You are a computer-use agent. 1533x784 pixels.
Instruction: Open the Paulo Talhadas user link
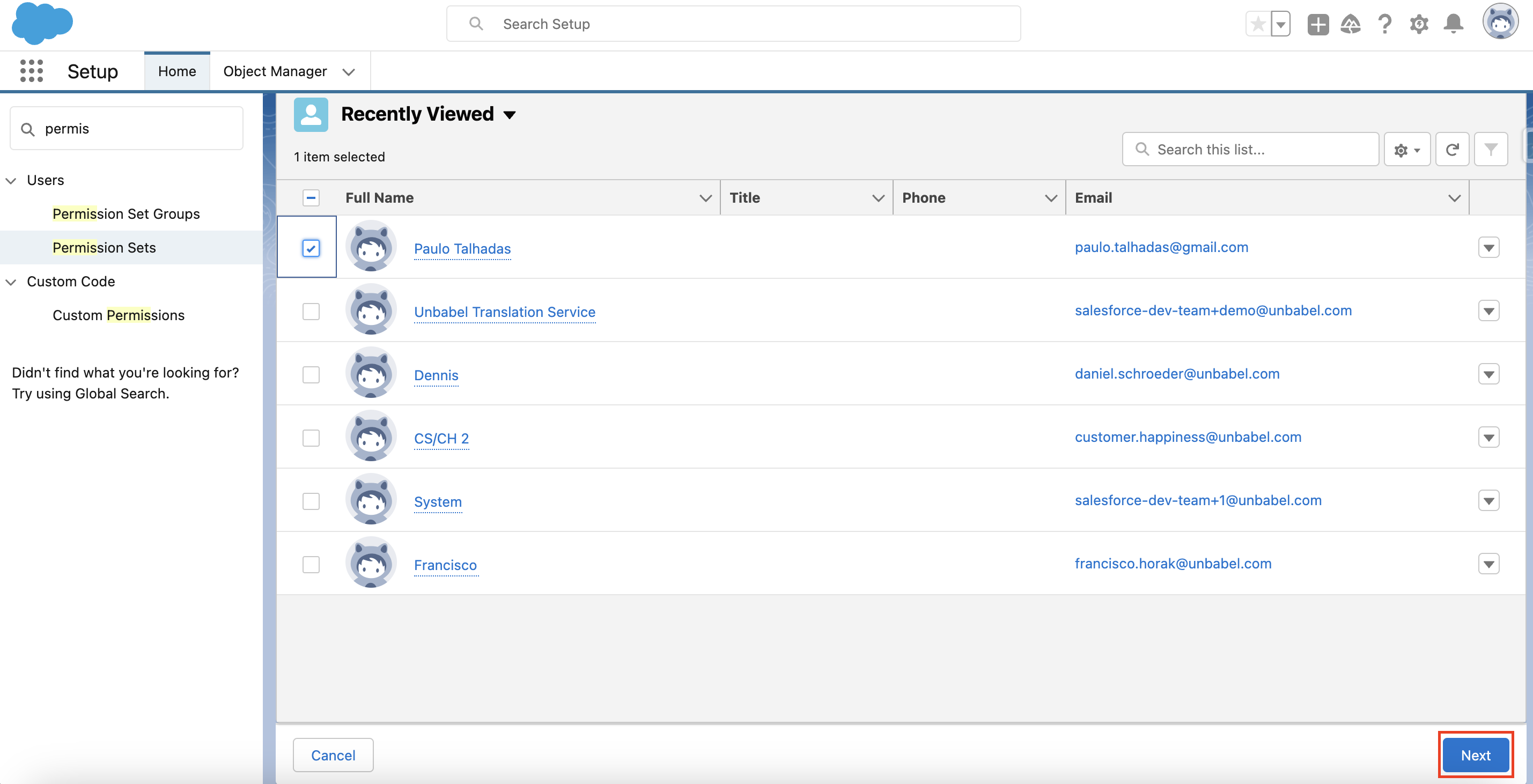tap(462, 249)
